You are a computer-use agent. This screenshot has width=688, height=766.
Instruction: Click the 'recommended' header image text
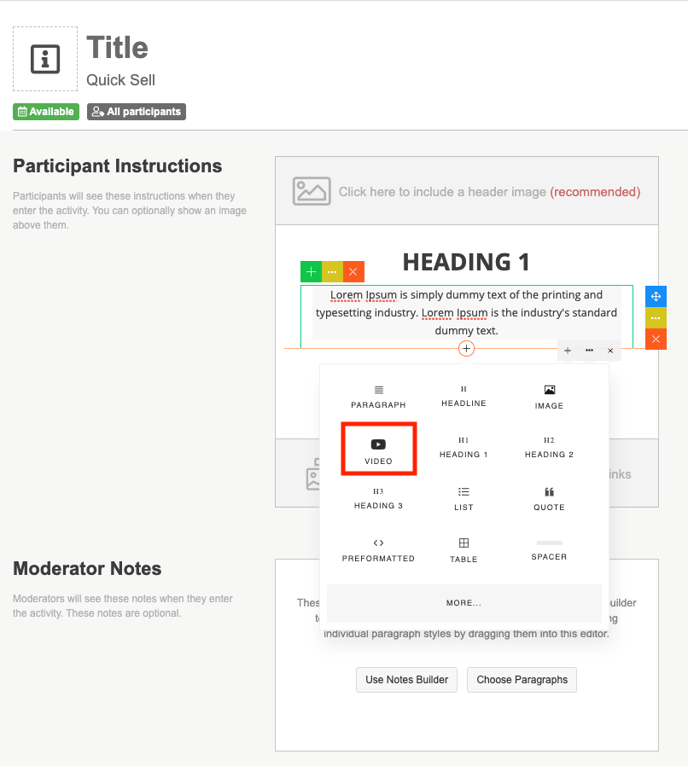(x=595, y=192)
